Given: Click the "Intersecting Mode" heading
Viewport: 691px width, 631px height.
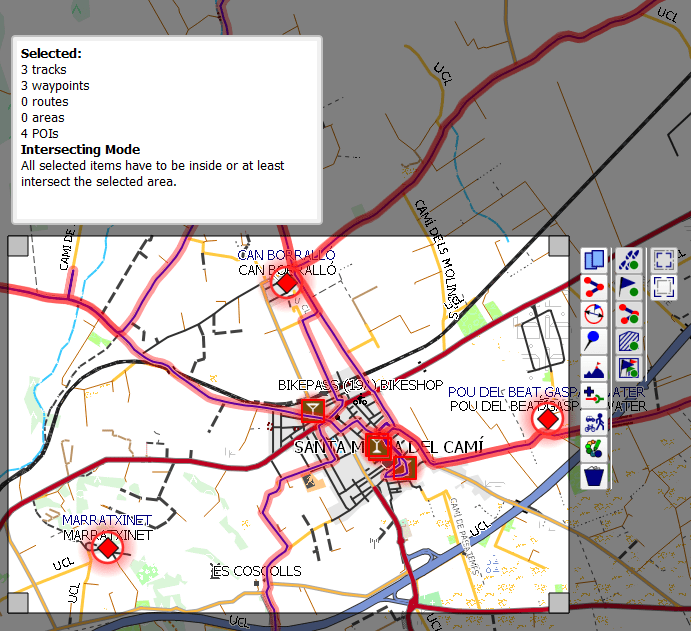Looking at the screenshot, I should (x=80, y=150).
